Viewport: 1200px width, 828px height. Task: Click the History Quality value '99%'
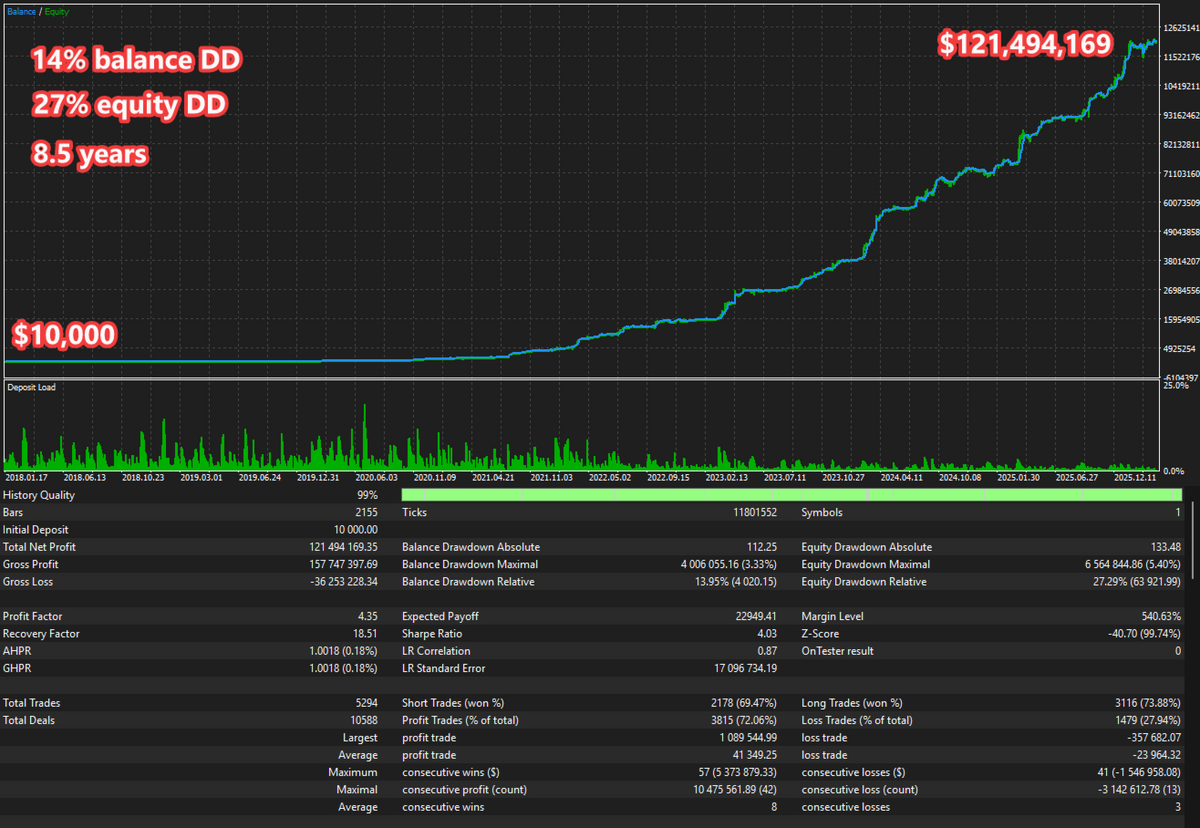(x=367, y=495)
